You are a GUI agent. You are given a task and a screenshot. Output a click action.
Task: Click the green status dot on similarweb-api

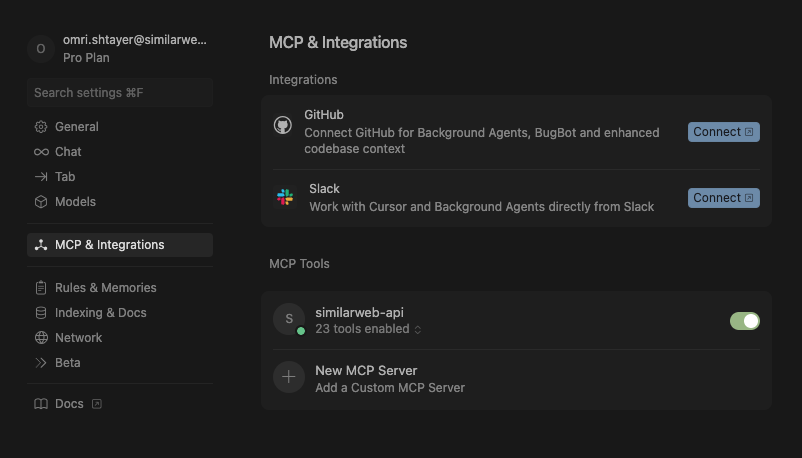point(301,331)
